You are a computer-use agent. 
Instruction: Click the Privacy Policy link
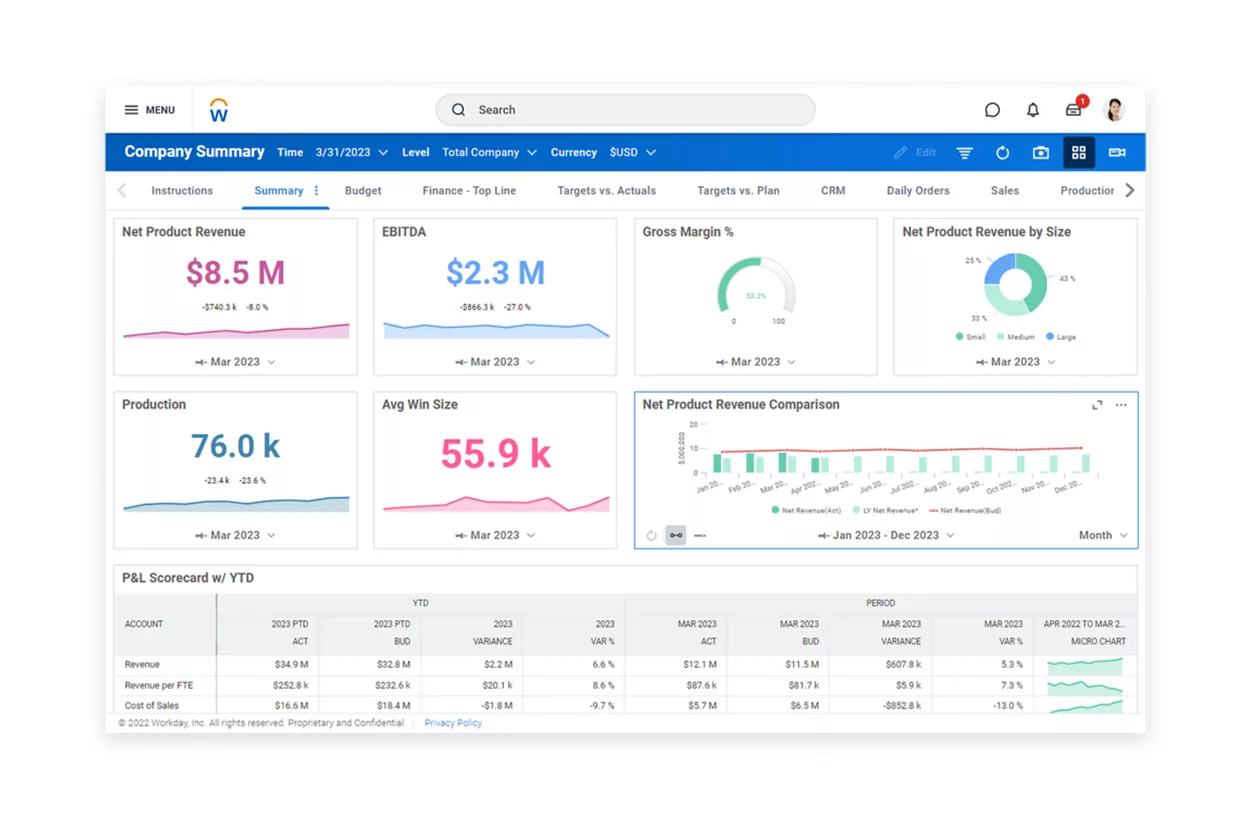pyautogui.click(x=452, y=723)
